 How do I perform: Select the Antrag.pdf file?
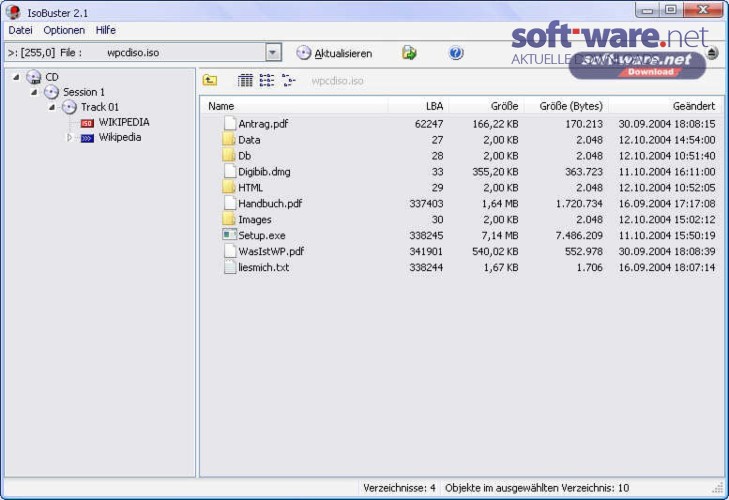point(263,124)
